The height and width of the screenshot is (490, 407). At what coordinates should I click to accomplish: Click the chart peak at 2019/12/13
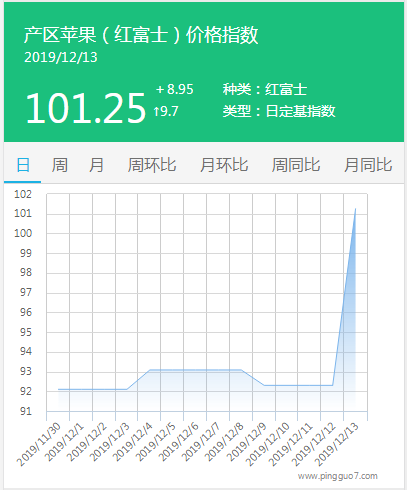tap(355, 209)
